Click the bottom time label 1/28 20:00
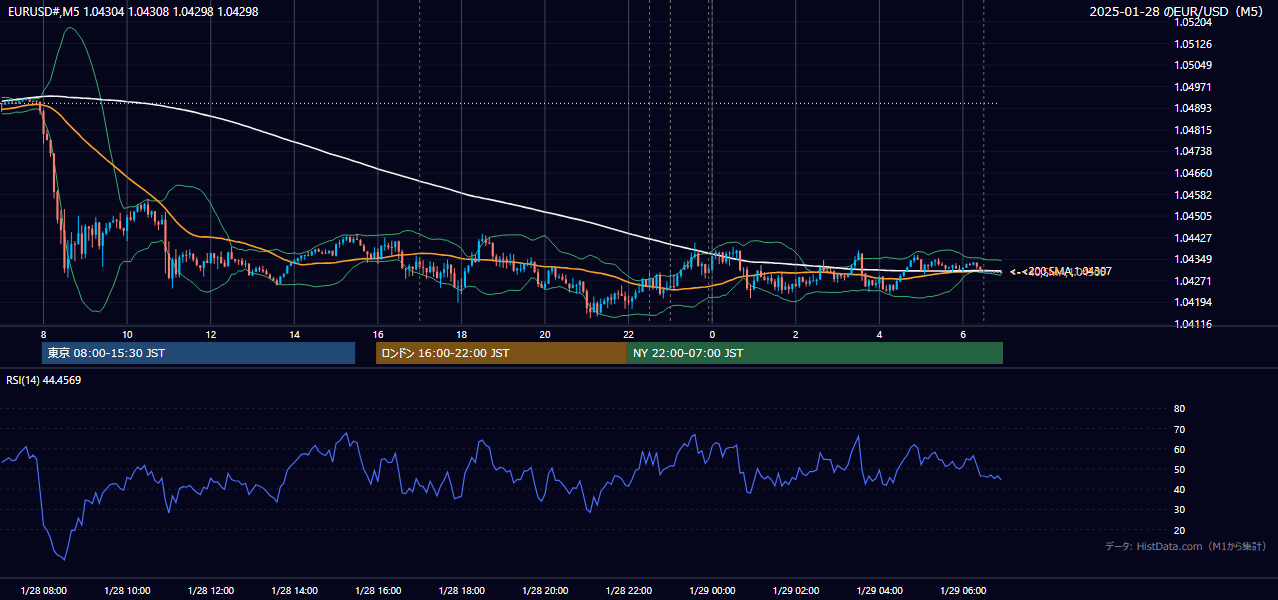Viewport: 1278px width, 600px height. coord(545,591)
